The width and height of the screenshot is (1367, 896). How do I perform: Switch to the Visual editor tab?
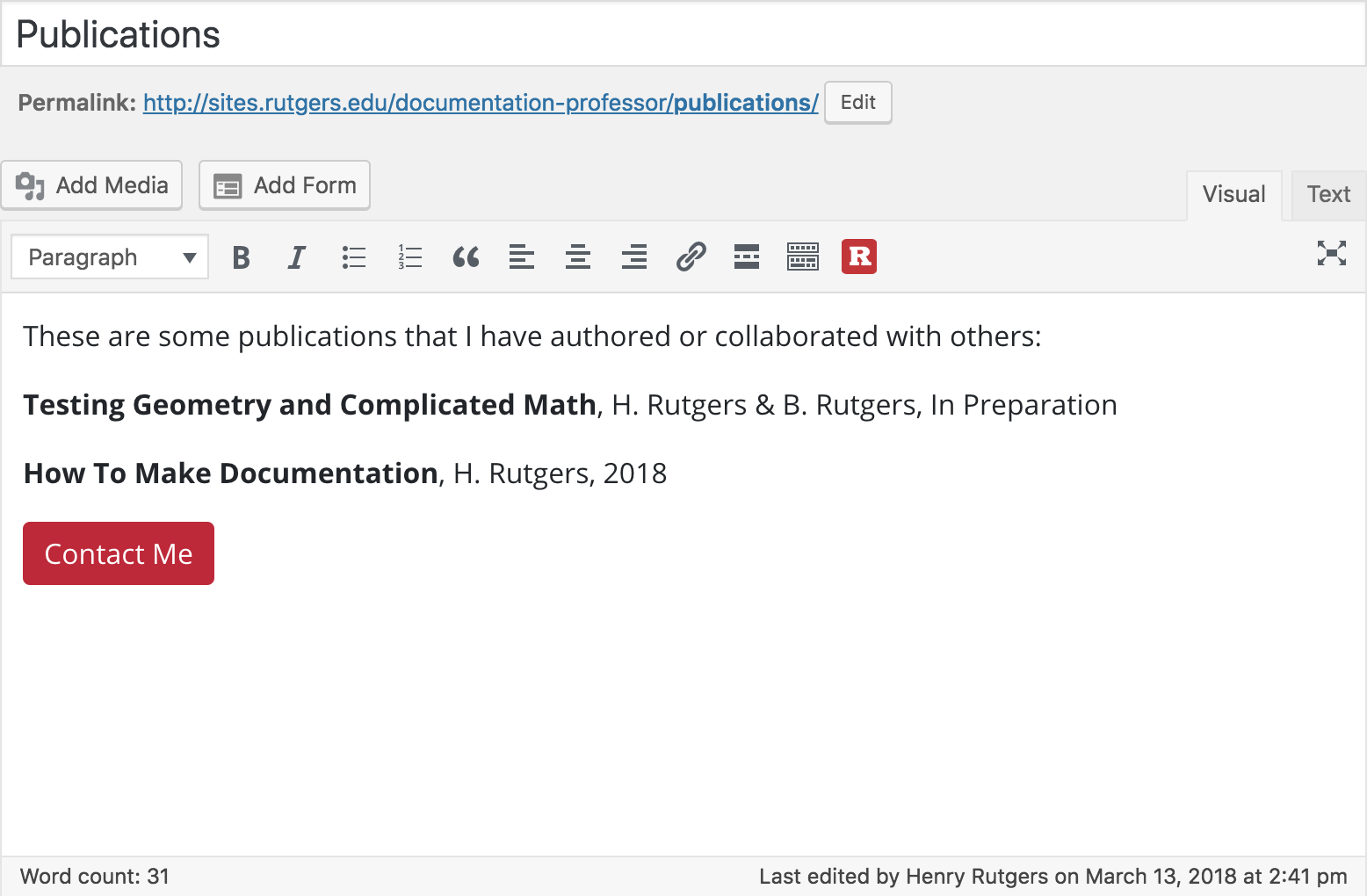(1233, 195)
